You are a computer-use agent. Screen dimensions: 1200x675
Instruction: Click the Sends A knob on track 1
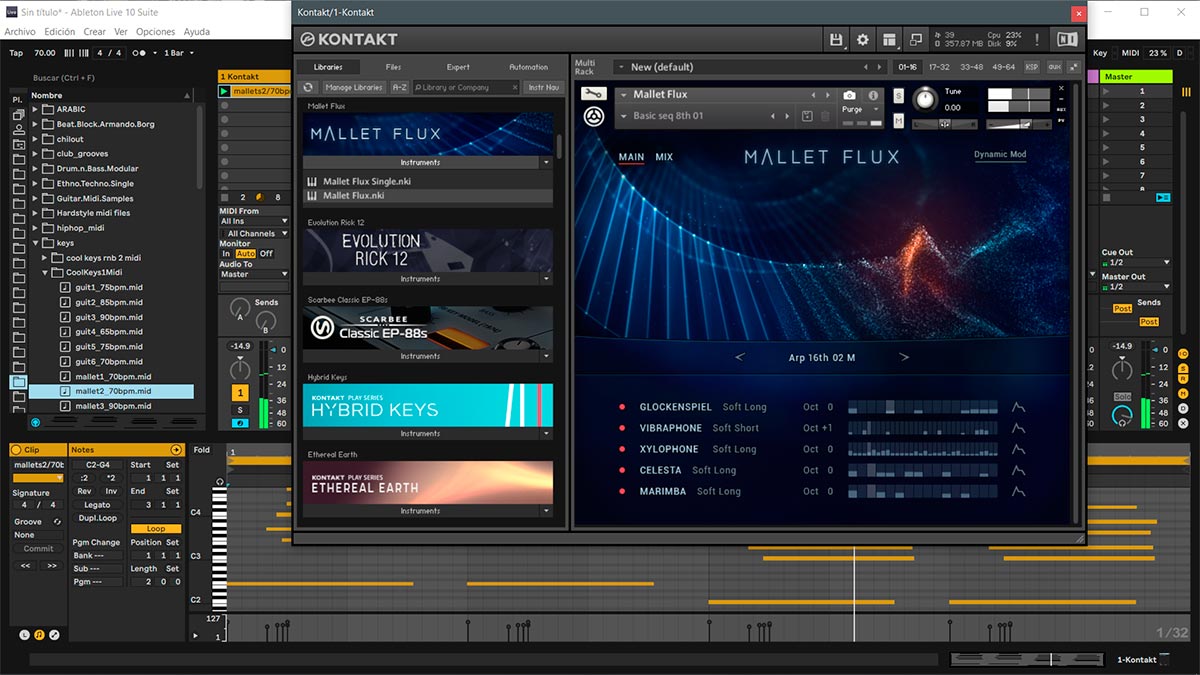[239, 308]
